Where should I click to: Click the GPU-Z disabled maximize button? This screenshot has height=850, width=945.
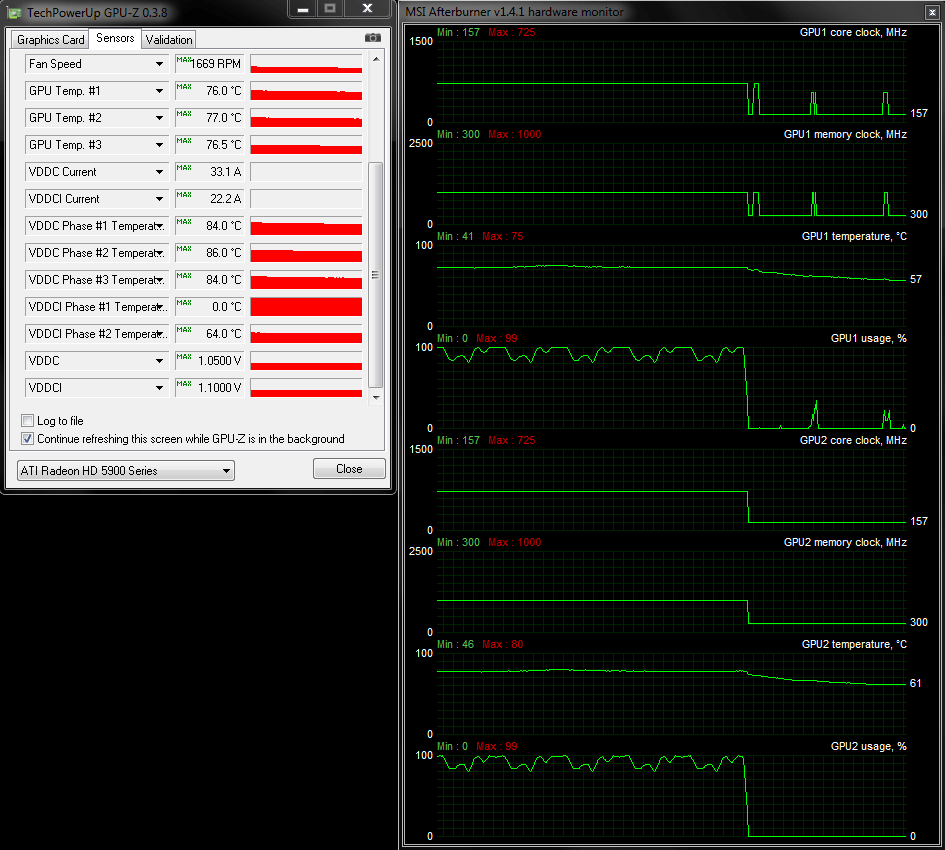(330, 8)
